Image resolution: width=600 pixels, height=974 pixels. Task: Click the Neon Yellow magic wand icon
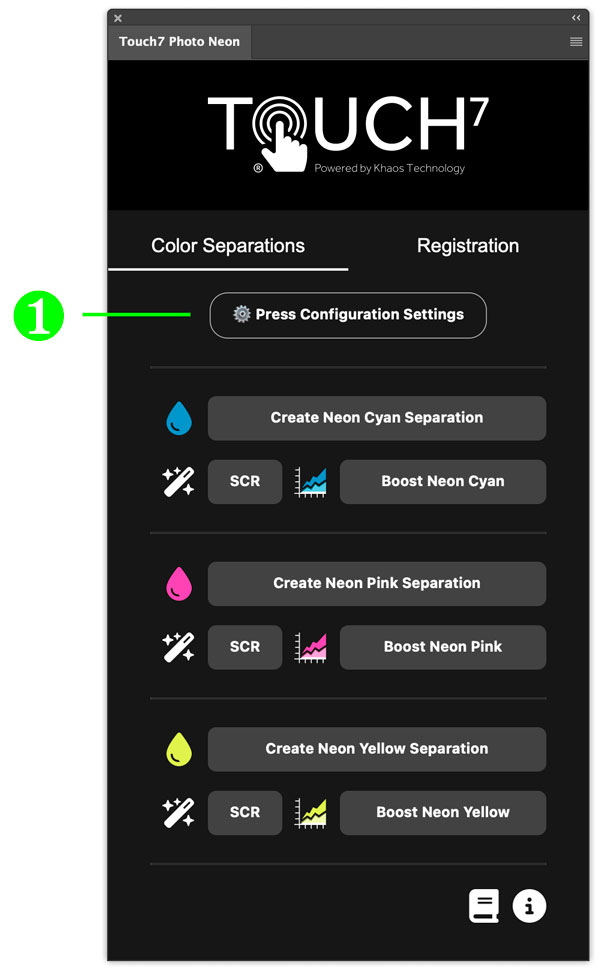178,812
